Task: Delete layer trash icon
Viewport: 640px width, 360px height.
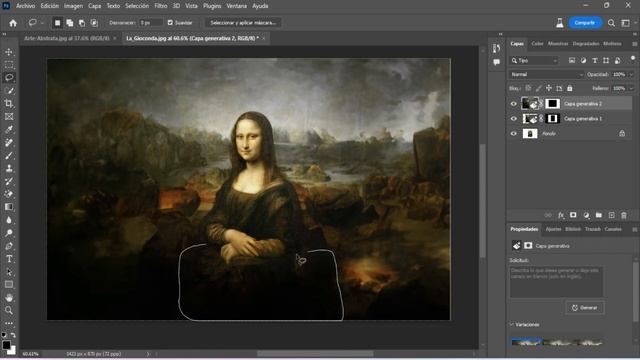Action: pos(624,215)
